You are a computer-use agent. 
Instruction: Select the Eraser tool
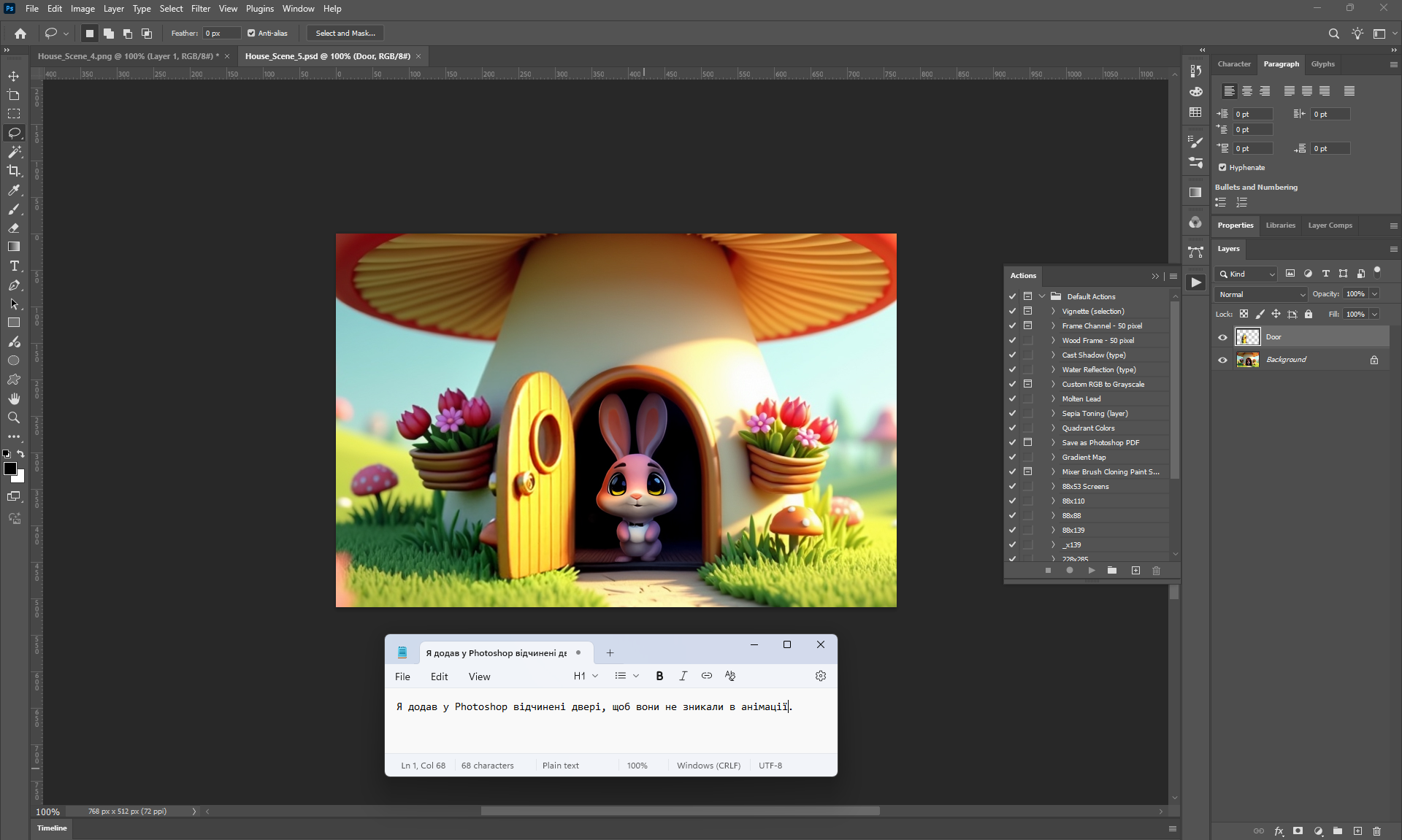coord(14,228)
